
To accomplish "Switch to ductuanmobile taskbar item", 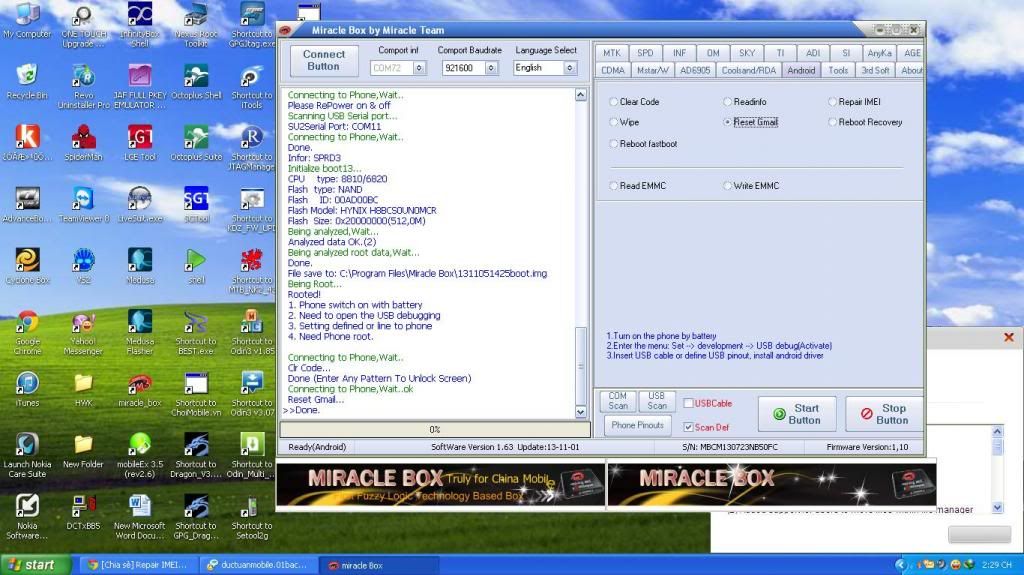I will pos(259,565).
